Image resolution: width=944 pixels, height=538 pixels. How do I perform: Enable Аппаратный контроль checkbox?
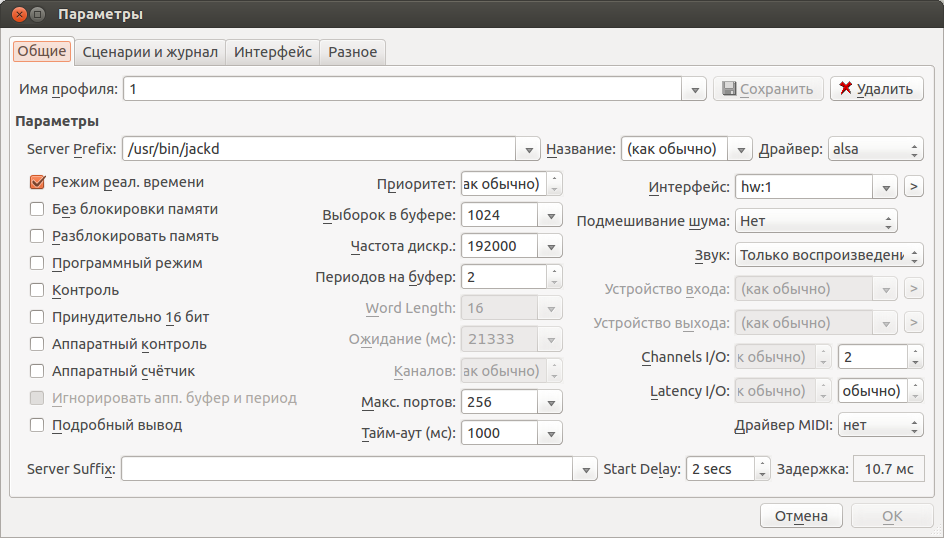[37, 344]
